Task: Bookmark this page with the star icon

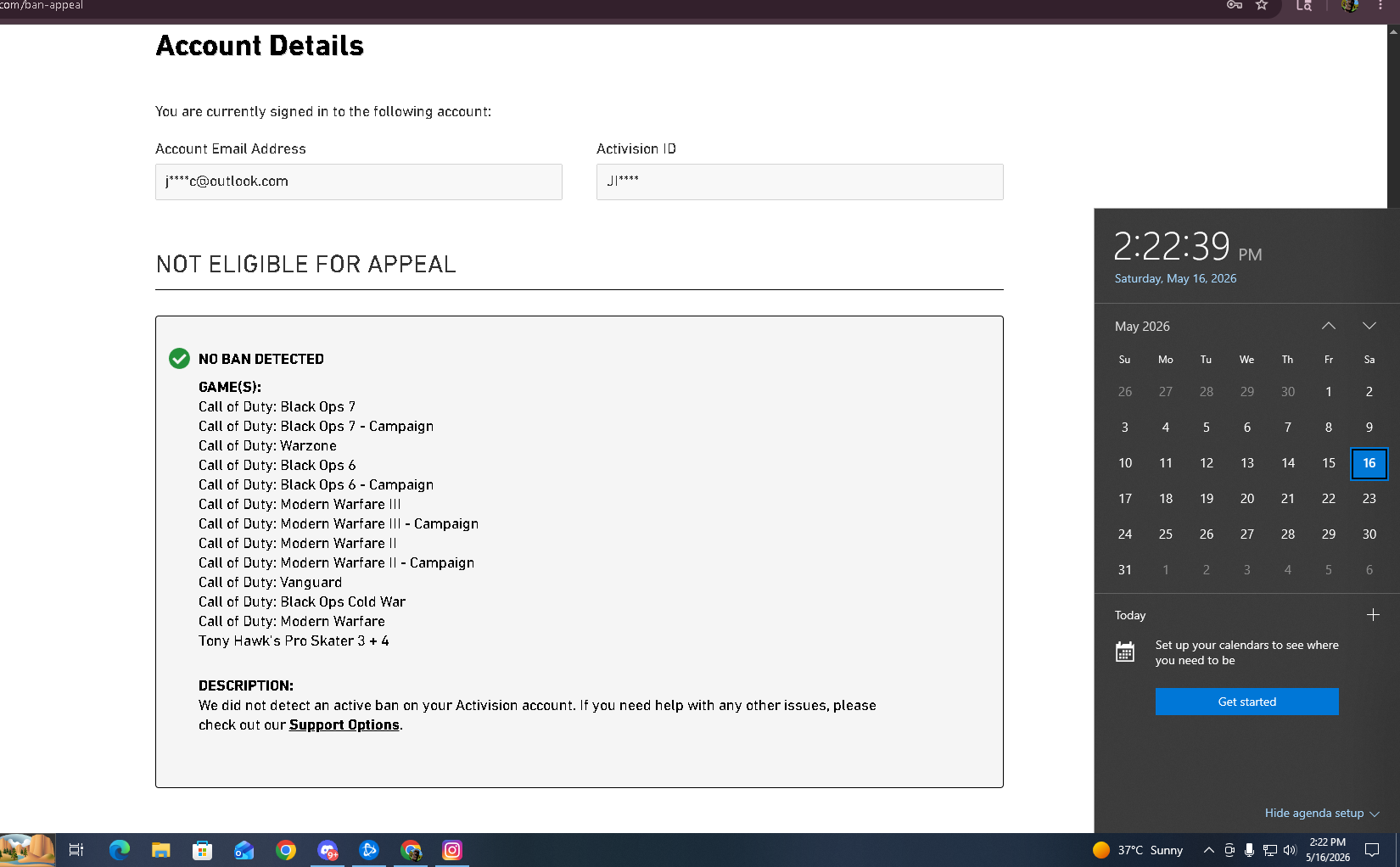Action: tap(1262, 5)
